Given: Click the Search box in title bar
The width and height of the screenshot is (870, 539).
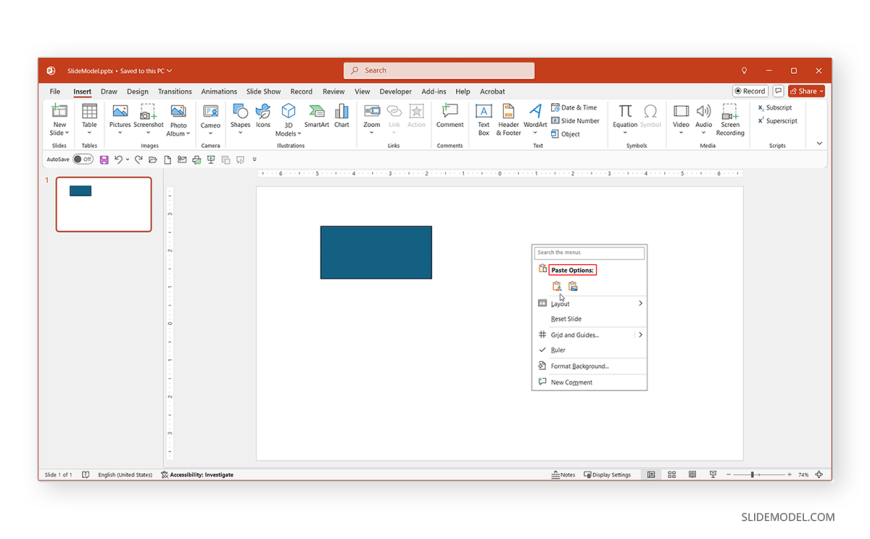Looking at the screenshot, I should [x=439, y=70].
